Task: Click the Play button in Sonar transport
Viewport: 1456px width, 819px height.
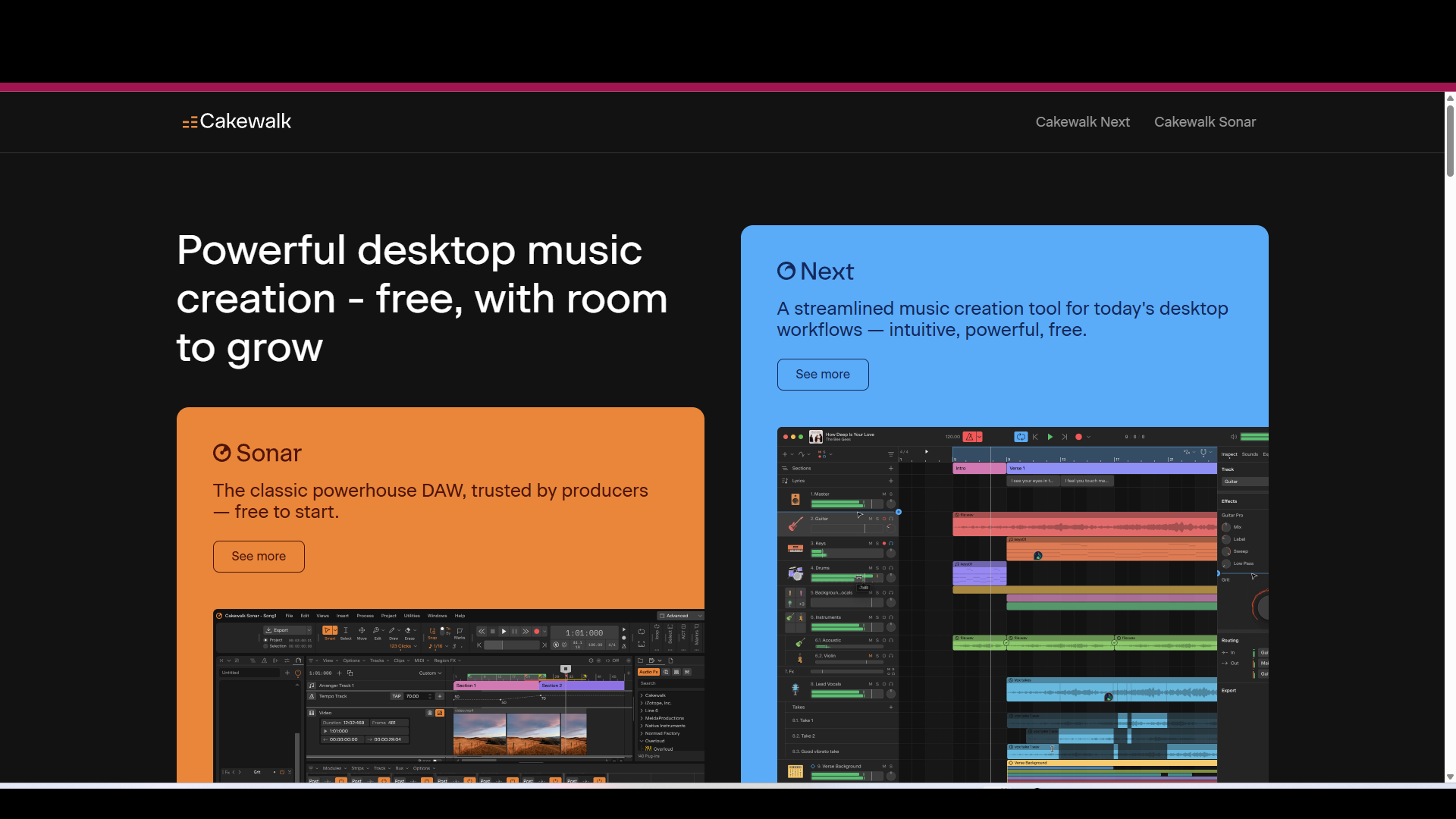Action: 504,632
